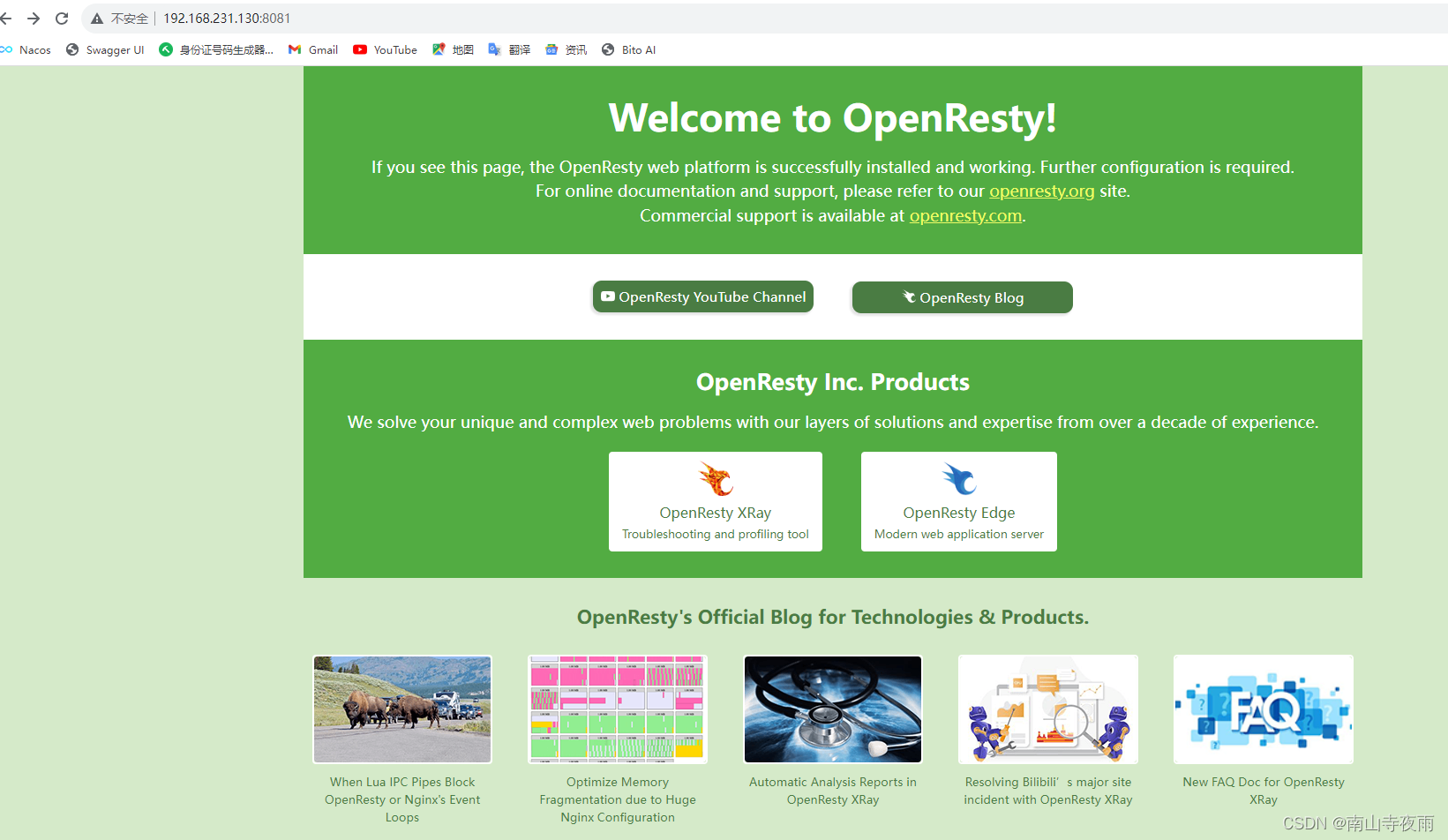Click the translate bookmark icon
This screenshot has width=1448, height=840.
tap(495, 49)
